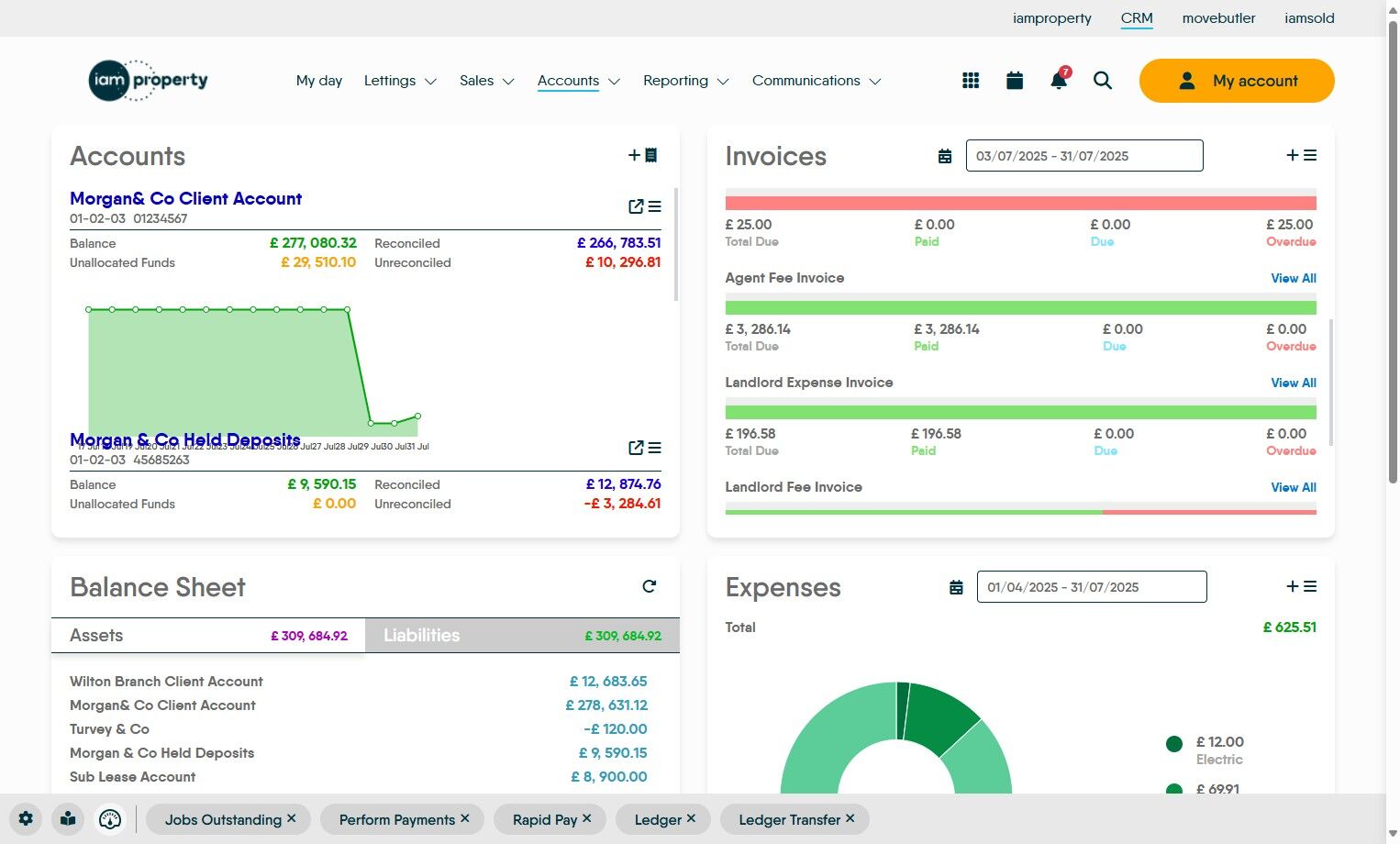Viewport: 1400px width, 844px height.
Task: Open the Morgan& Co Client Account title link
Action: (185, 199)
